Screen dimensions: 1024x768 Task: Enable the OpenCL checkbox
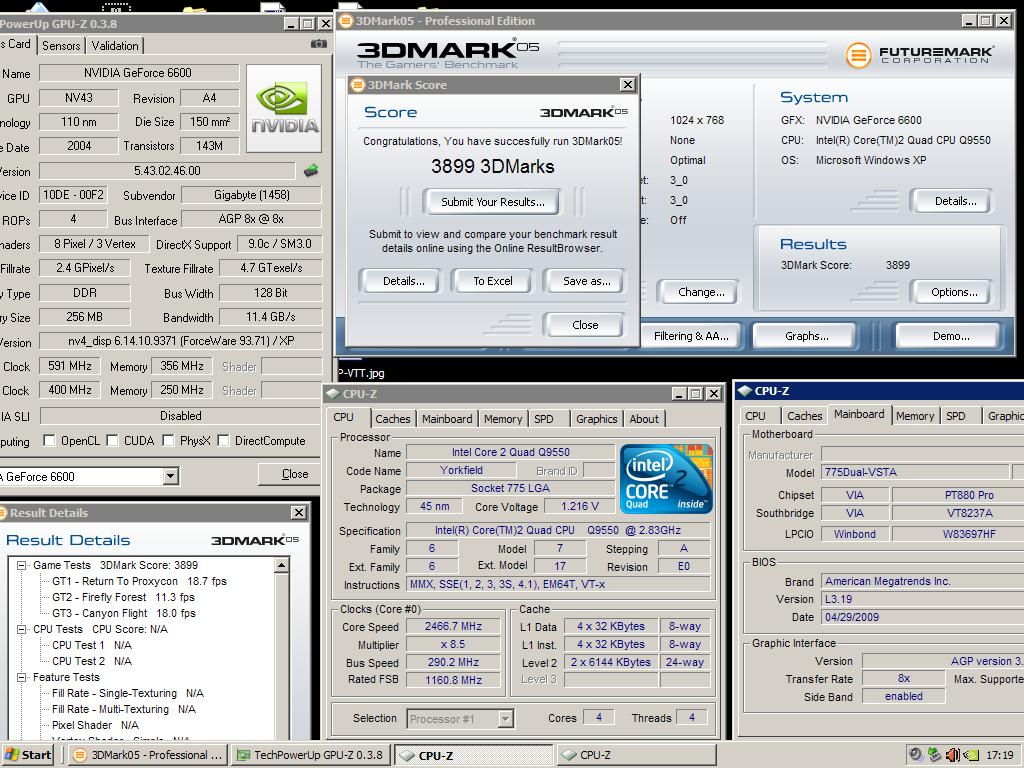(x=49, y=441)
